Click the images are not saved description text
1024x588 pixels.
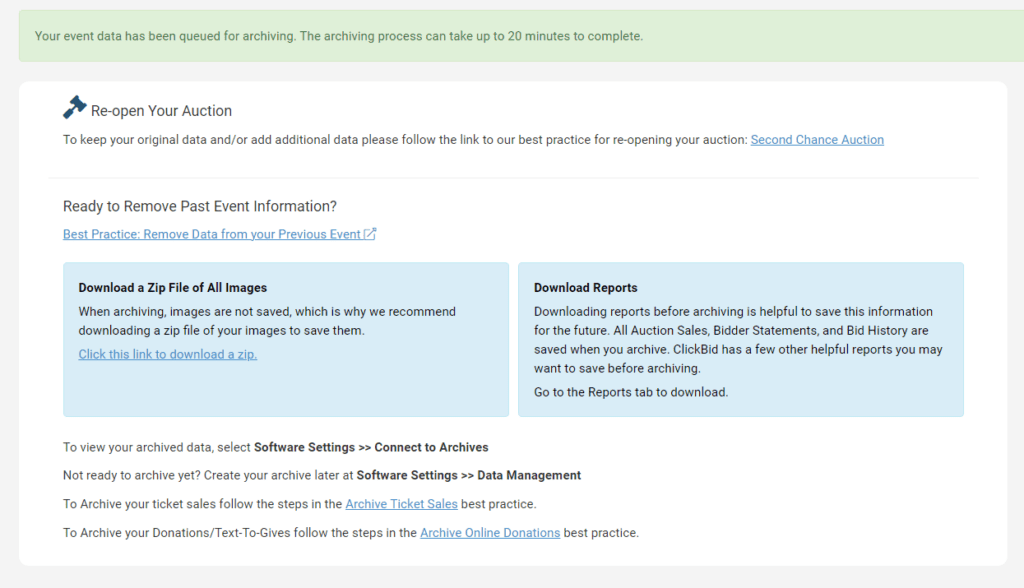click(x=266, y=321)
